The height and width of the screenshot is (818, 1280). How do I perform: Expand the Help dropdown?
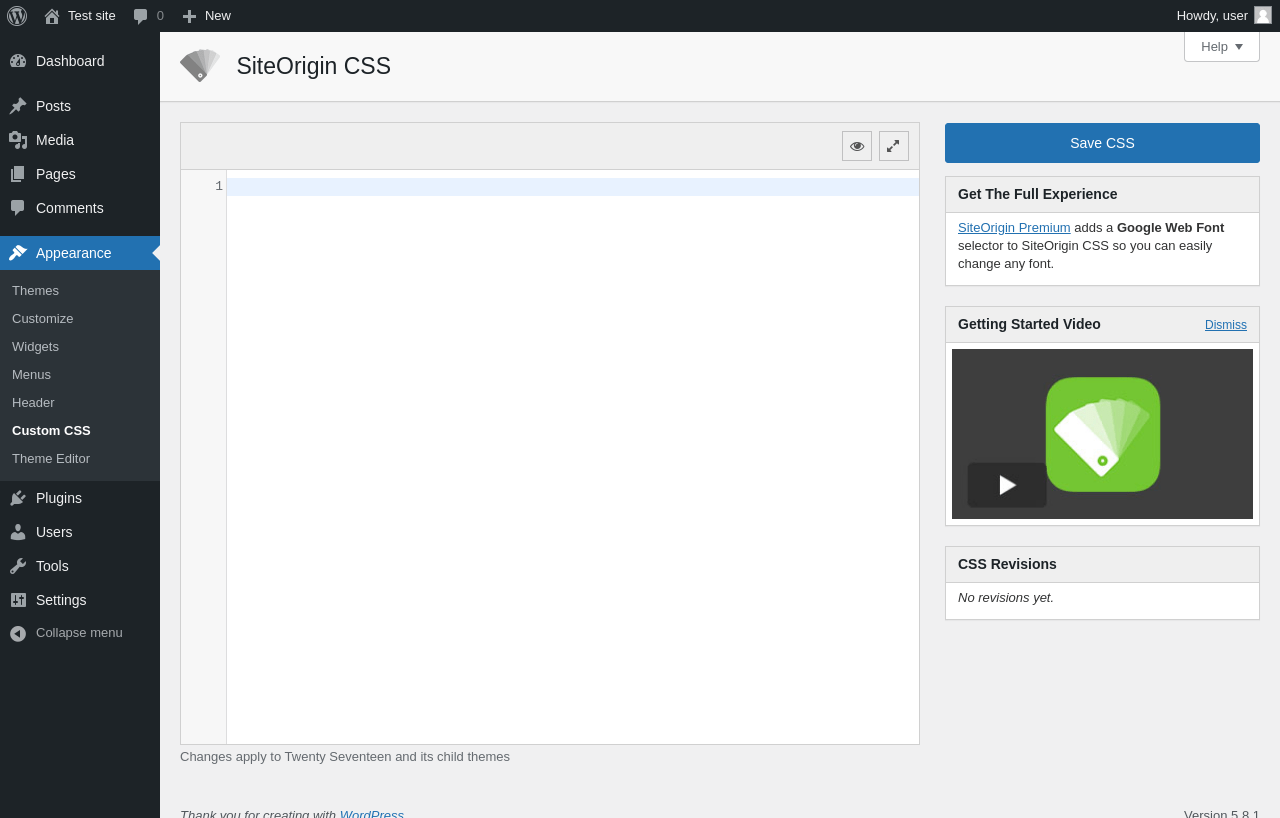(1222, 46)
